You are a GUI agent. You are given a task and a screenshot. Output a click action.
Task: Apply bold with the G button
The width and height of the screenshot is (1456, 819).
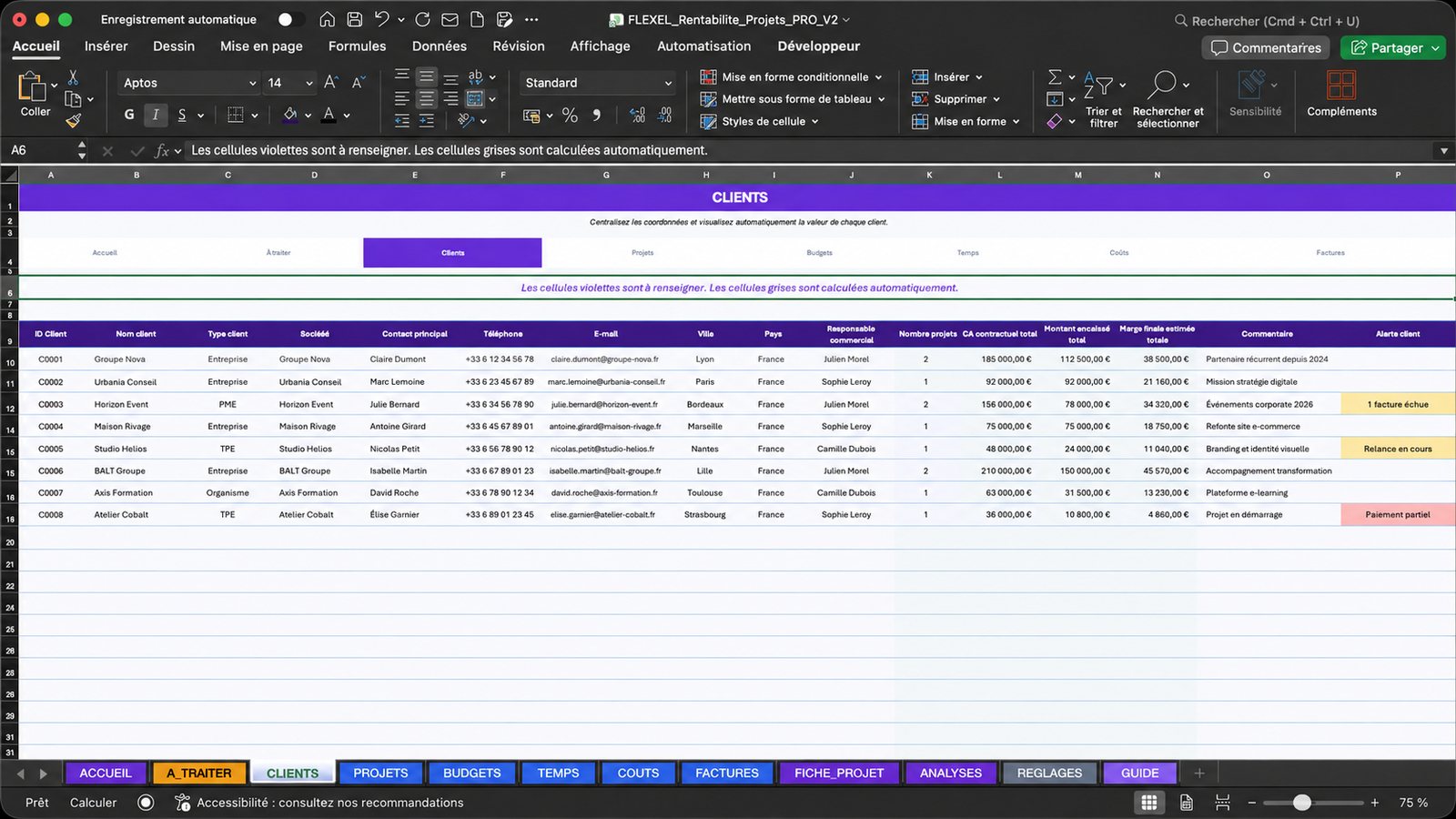(x=129, y=115)
